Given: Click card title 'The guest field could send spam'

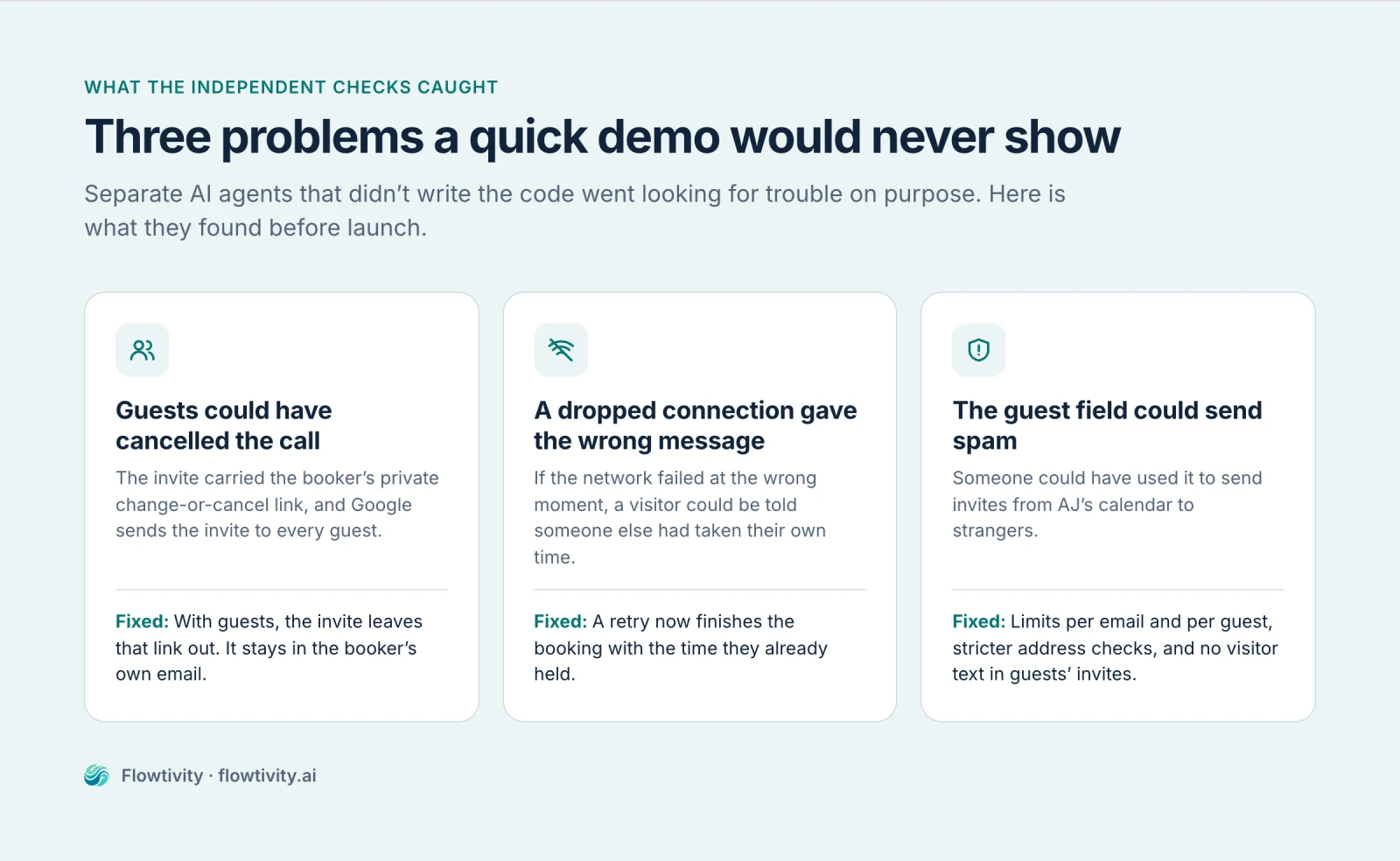Looking at the screenshot, I should pos(1107,425).
